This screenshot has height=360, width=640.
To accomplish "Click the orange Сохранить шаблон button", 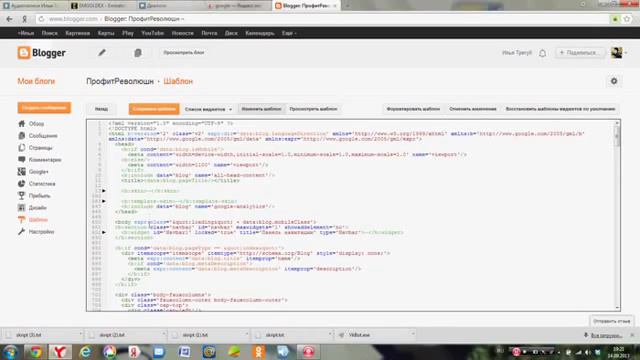I will [154, 109].
